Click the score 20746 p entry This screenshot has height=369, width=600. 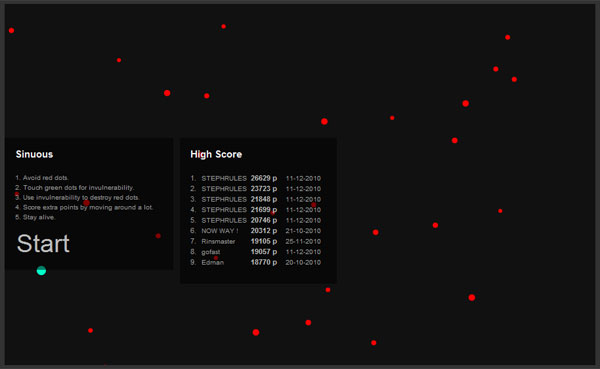[x=264, y=220]
